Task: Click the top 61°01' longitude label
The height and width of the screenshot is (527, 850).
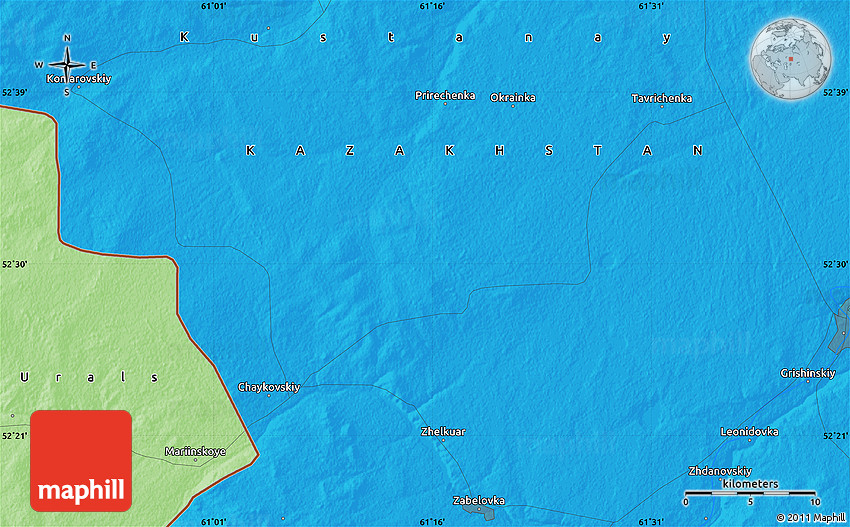Action: click(x=214, y=6)
